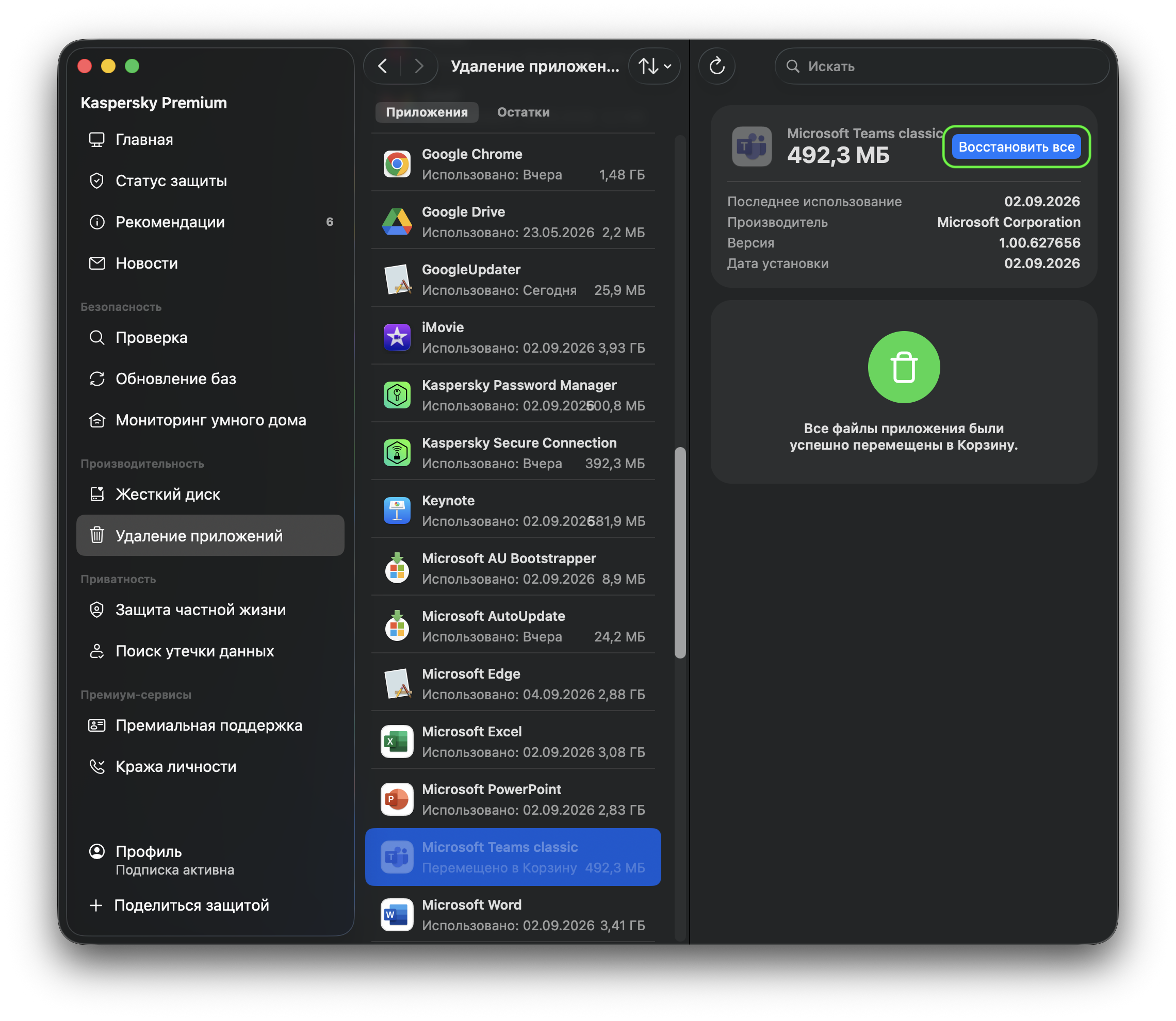Open Жесткий диск in the sidebar
This screenshot has height=1021, width=1176.
click(210, 494)
